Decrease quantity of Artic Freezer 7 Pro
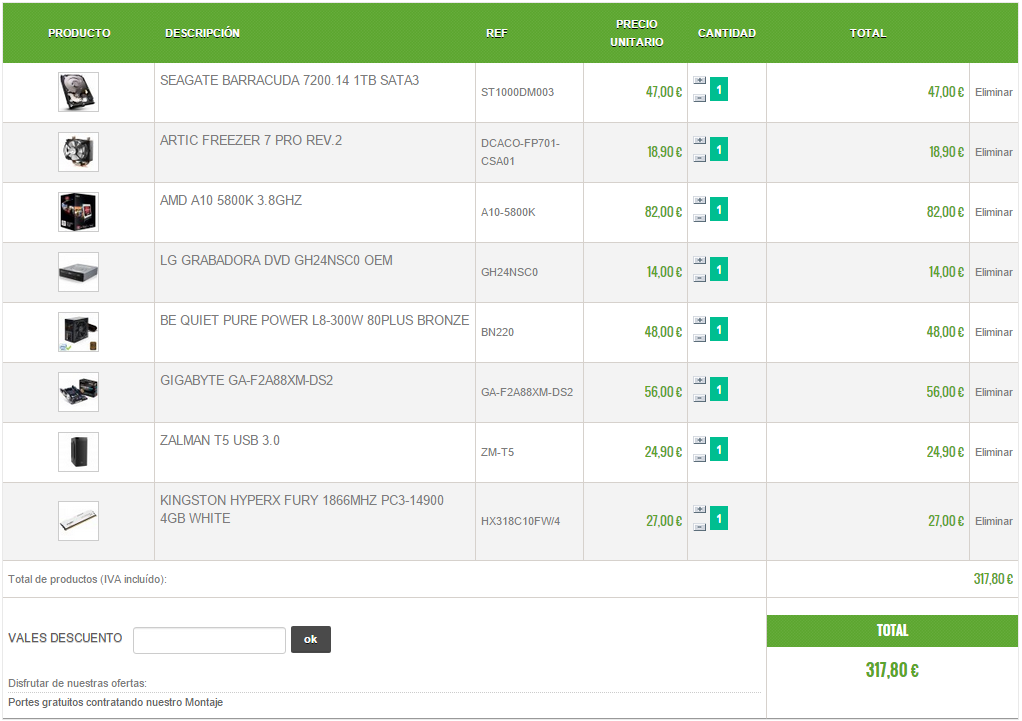This screenshot has width=1022, height=721. click(699, 158)
